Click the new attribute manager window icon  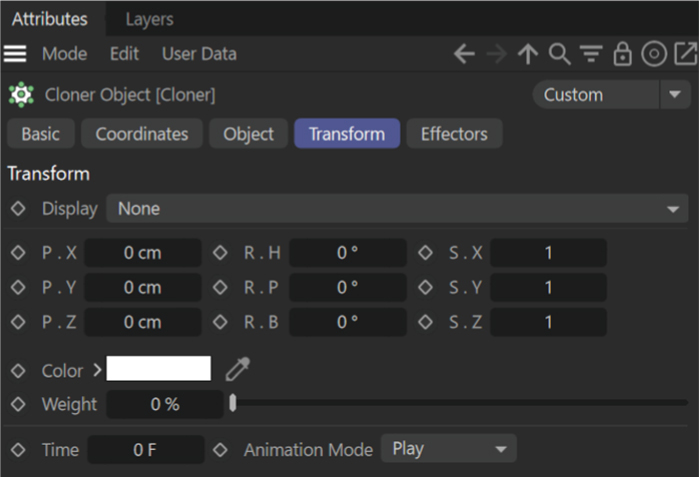pyautogui.click(x=686, y=55)
